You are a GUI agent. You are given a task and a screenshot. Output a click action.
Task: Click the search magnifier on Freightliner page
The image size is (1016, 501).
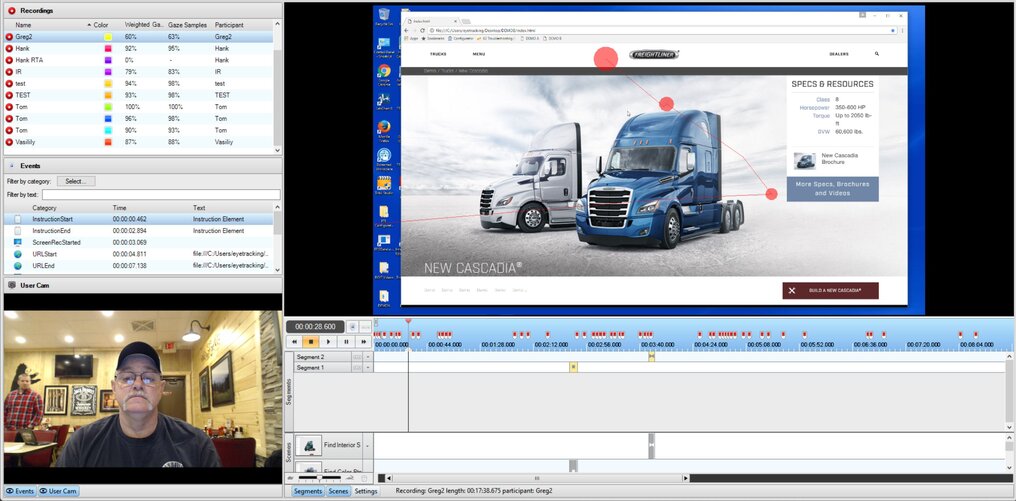click(877, 54)
